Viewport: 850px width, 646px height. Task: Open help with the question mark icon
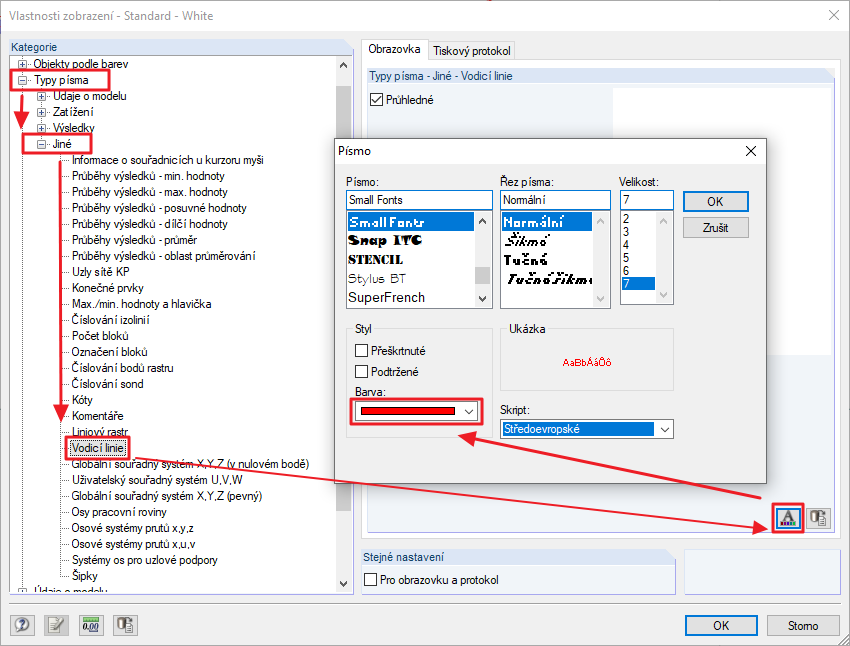coord(22,625)
